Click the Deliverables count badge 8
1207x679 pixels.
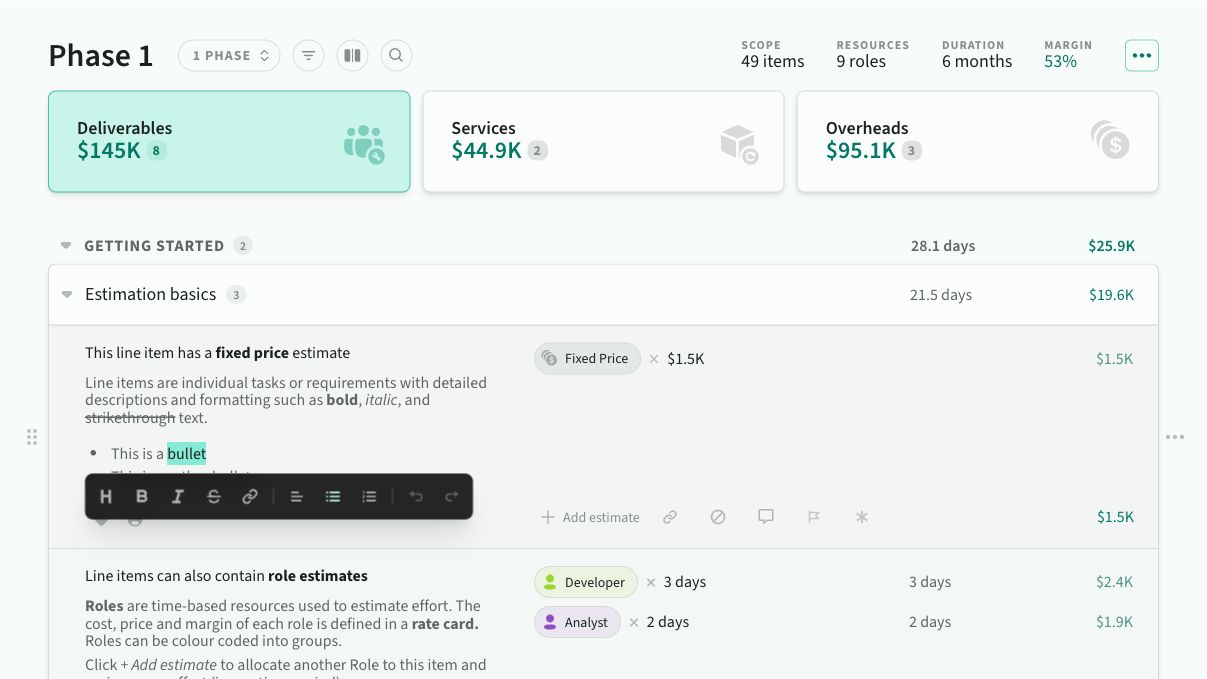156,151
